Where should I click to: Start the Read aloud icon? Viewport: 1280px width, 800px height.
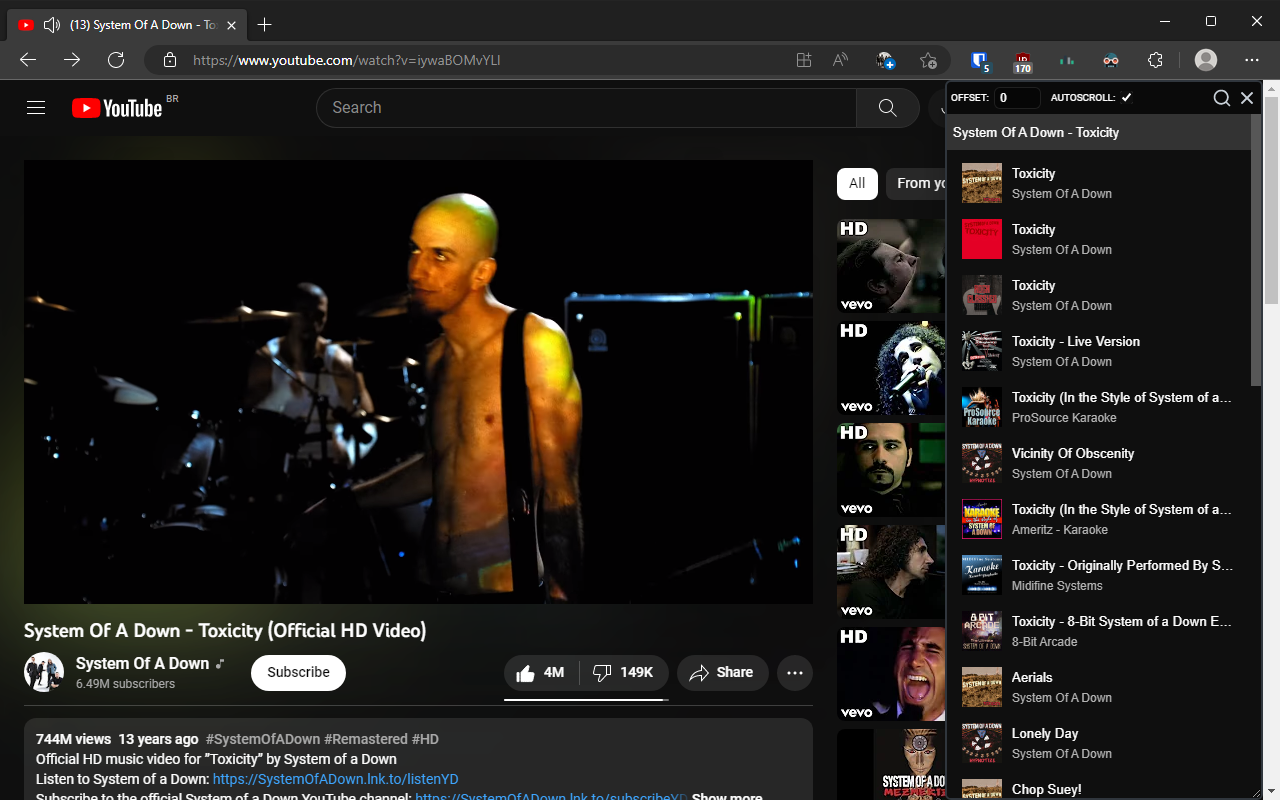840,60
